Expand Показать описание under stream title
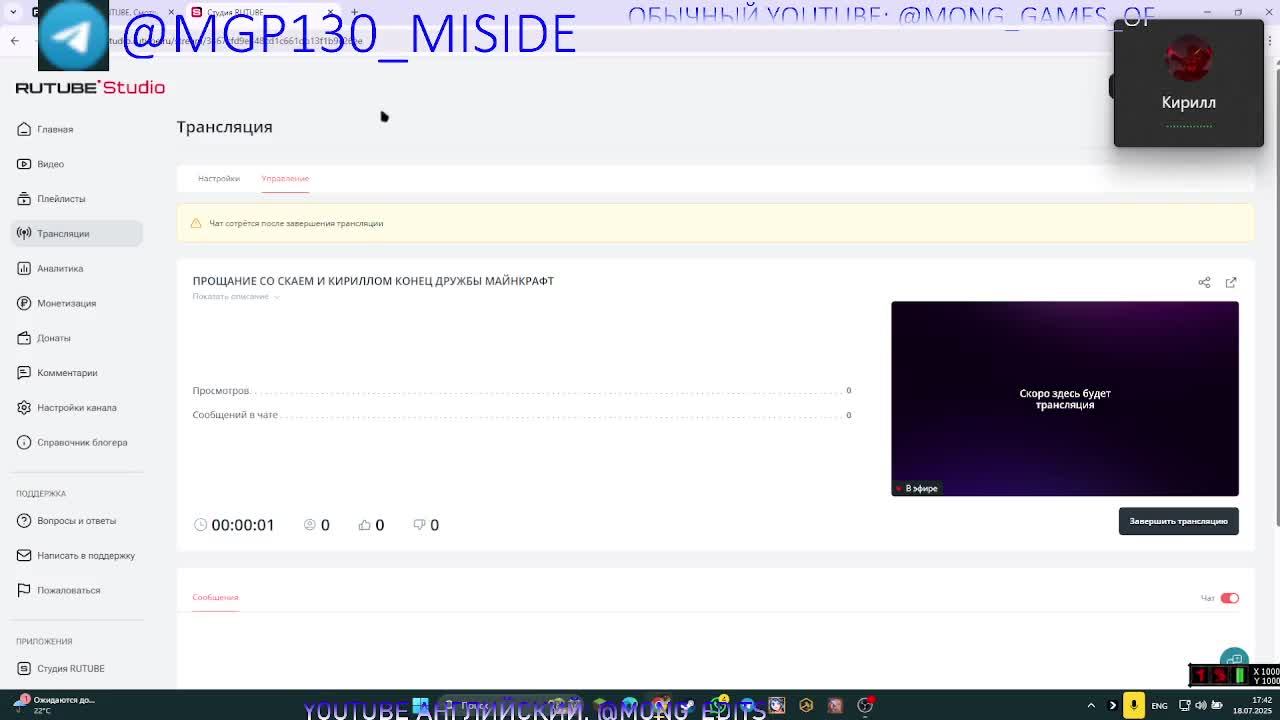 [236, 297]
